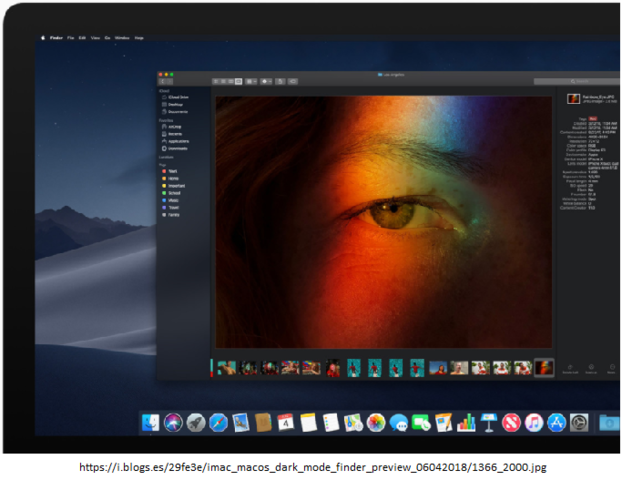Viewport: 622px width, 480px height.
Task: Click the Share toolbar button
Action: point(280,81)
